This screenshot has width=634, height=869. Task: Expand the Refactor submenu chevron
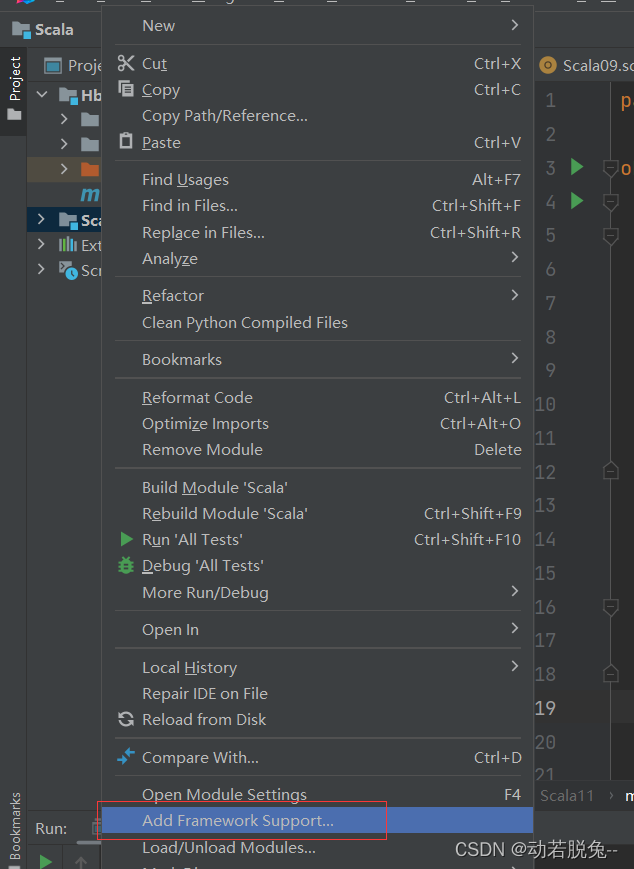(x=513, y=295)
